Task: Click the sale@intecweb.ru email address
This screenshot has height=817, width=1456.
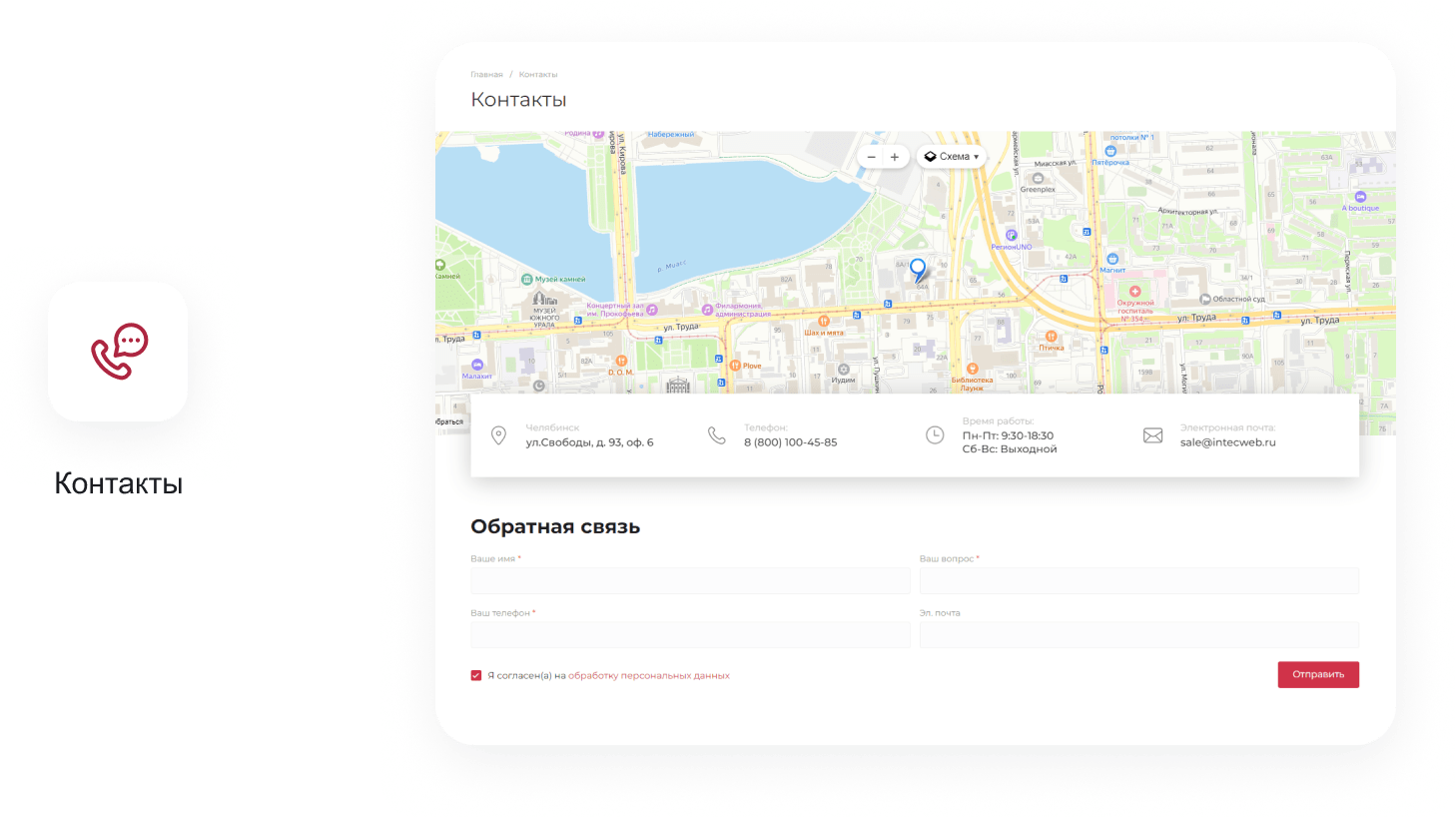Action: [1227, 442]
